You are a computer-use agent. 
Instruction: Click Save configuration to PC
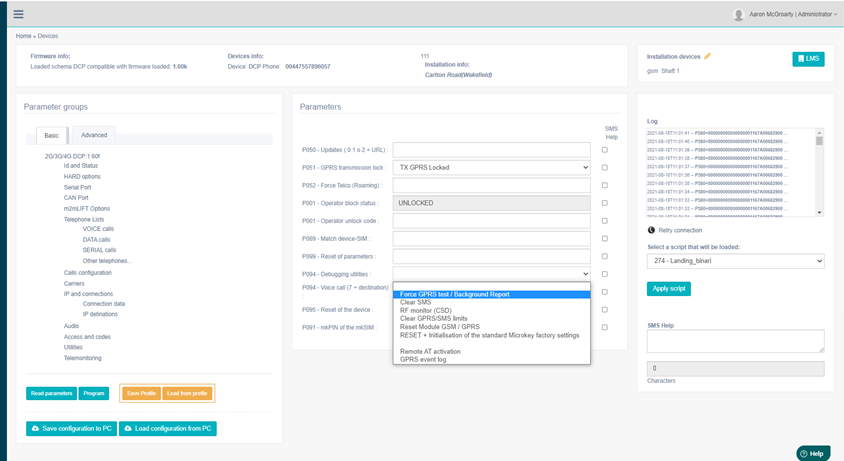point(71,429)
